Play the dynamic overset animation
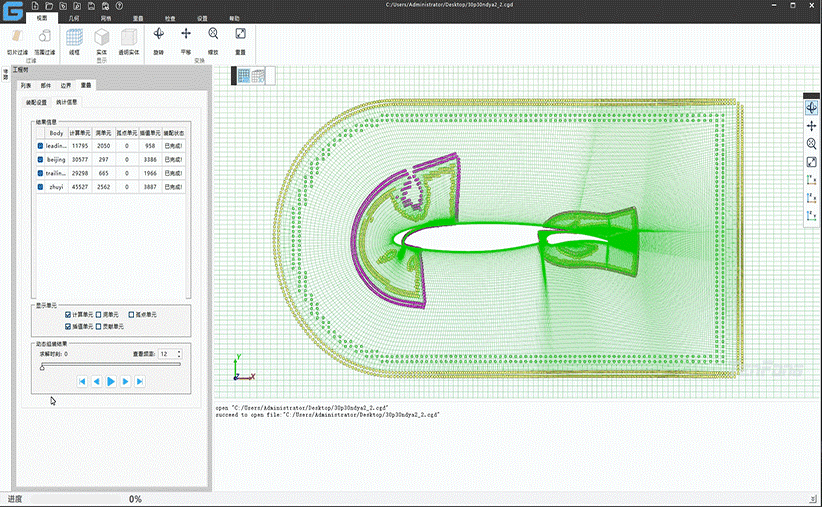Viewport: 822px width, 507px height. pos(111,382)
